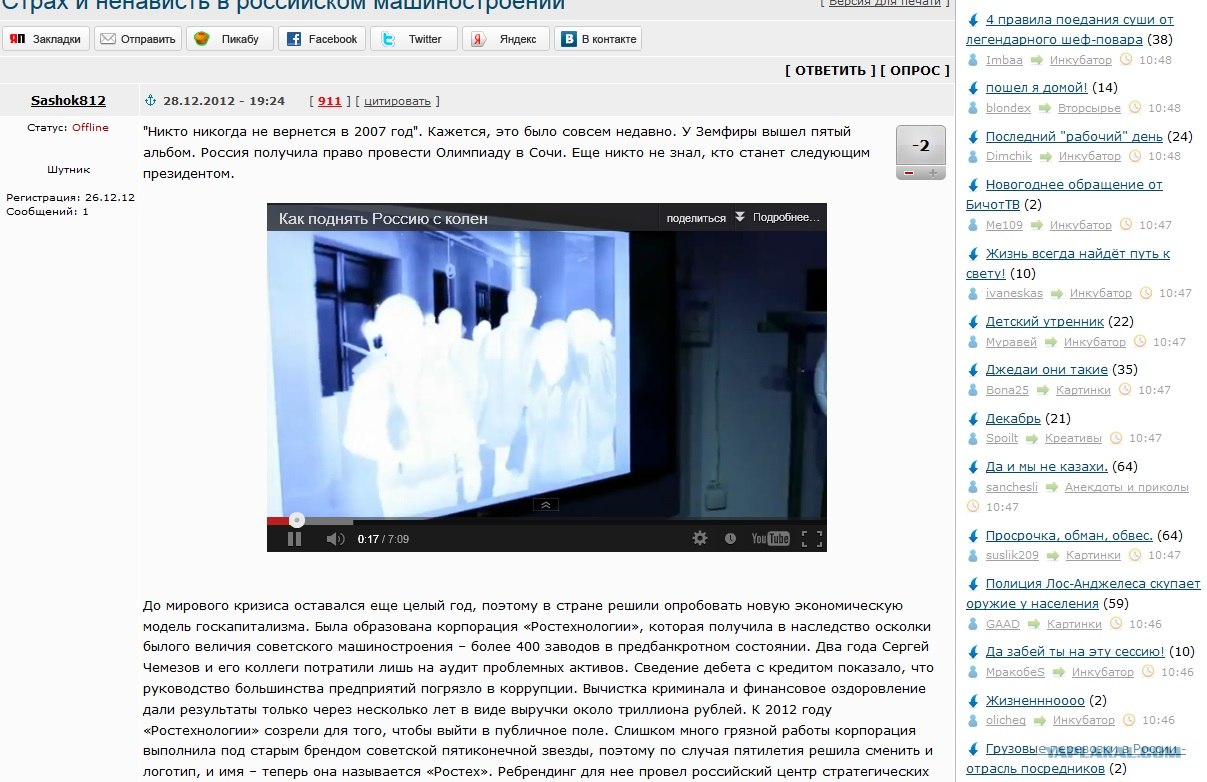Open video settings gear icon

[x=700, y=538]
